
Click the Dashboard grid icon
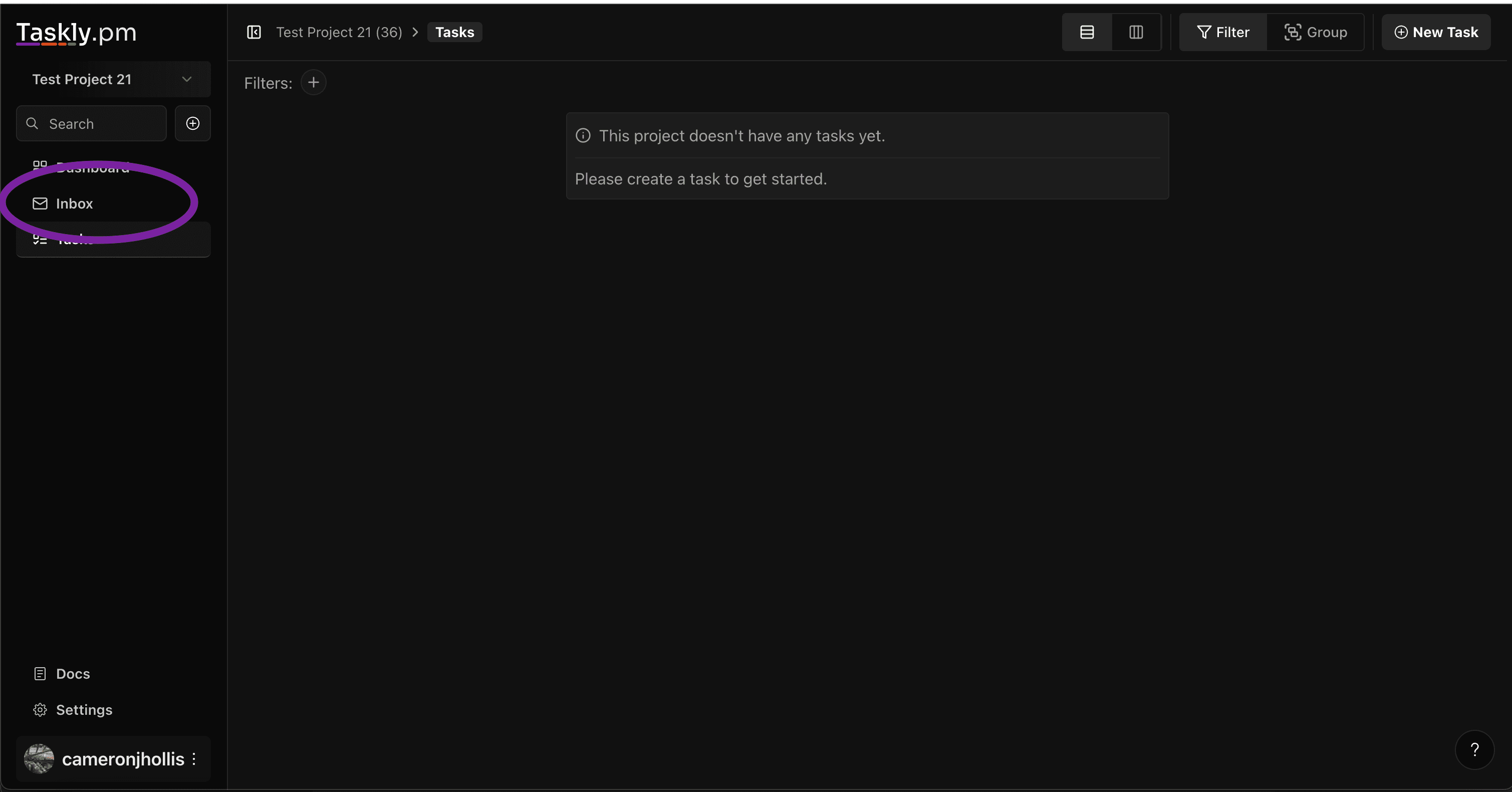pyautogui.click(x=39, y=167)
